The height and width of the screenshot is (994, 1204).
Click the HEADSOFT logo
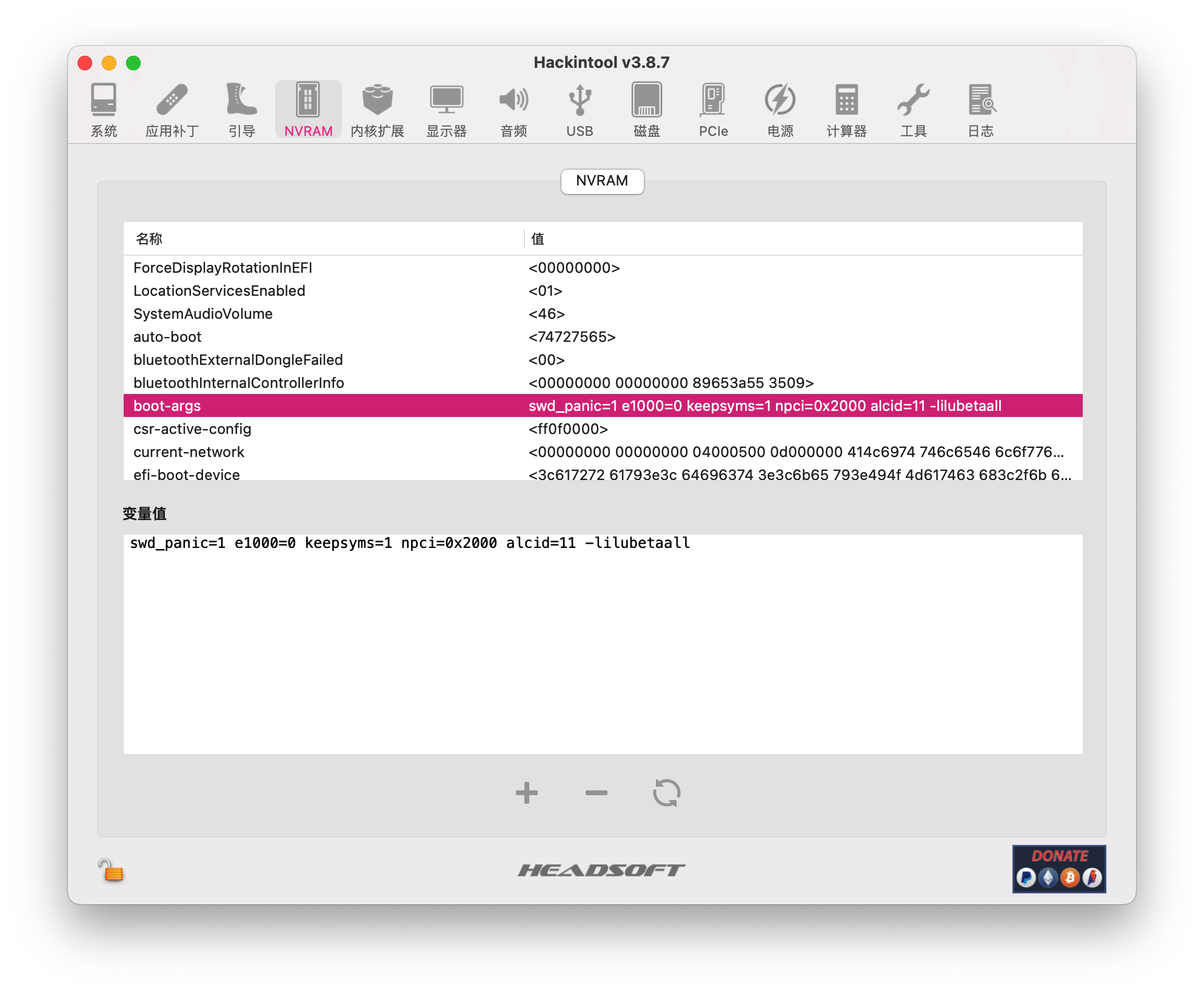point(601,870)
